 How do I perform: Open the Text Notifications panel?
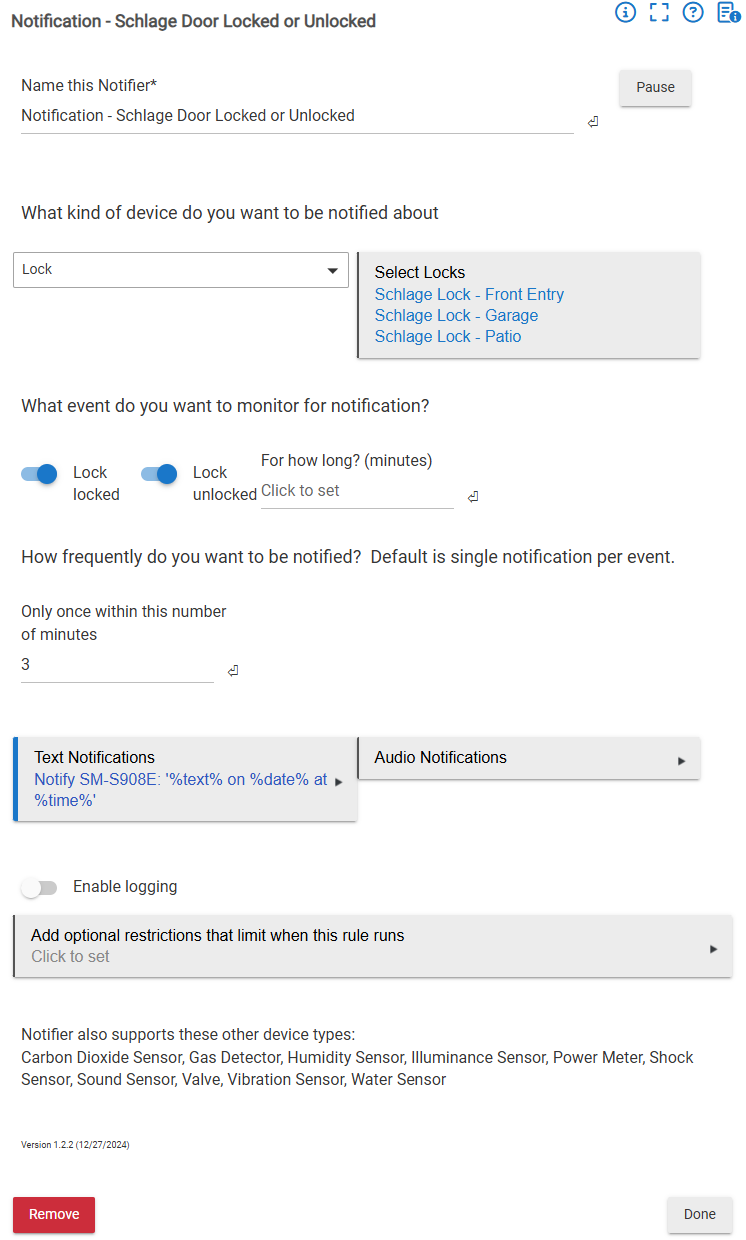click(x=185, y=779)
